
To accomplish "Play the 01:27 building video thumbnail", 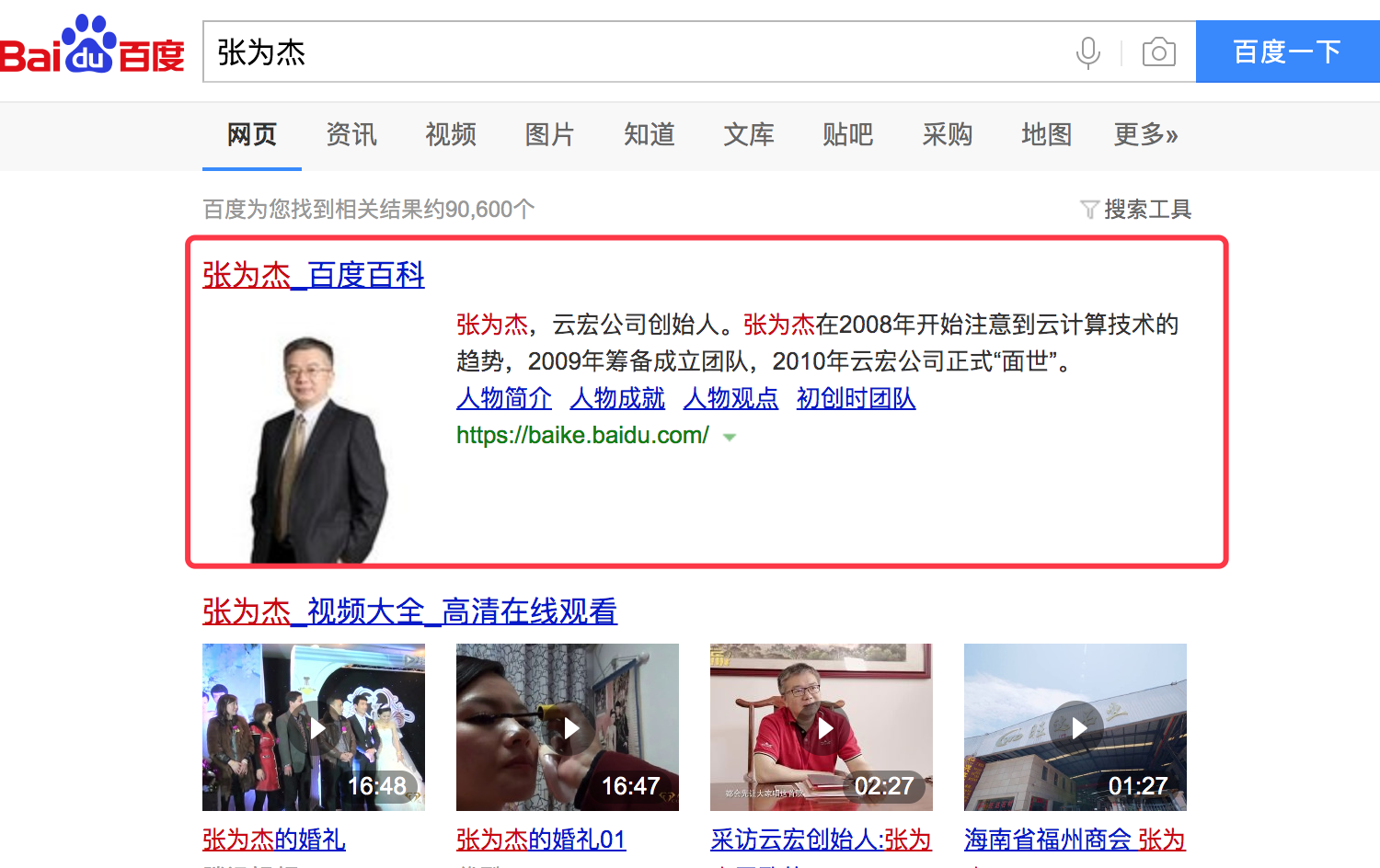I will [1075, 727].
